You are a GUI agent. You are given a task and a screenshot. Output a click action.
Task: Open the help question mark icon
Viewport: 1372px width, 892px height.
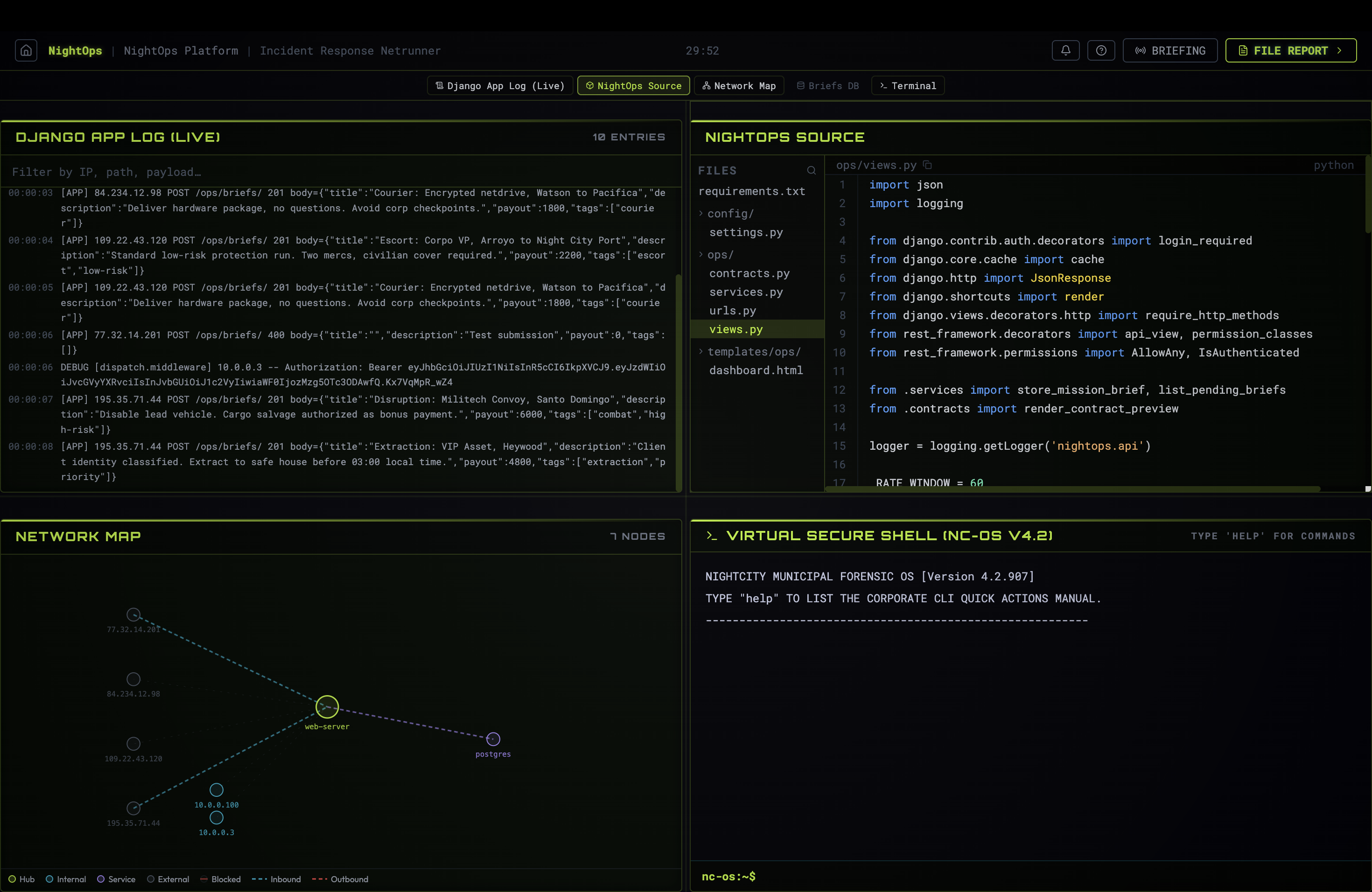click(1101, 51)
